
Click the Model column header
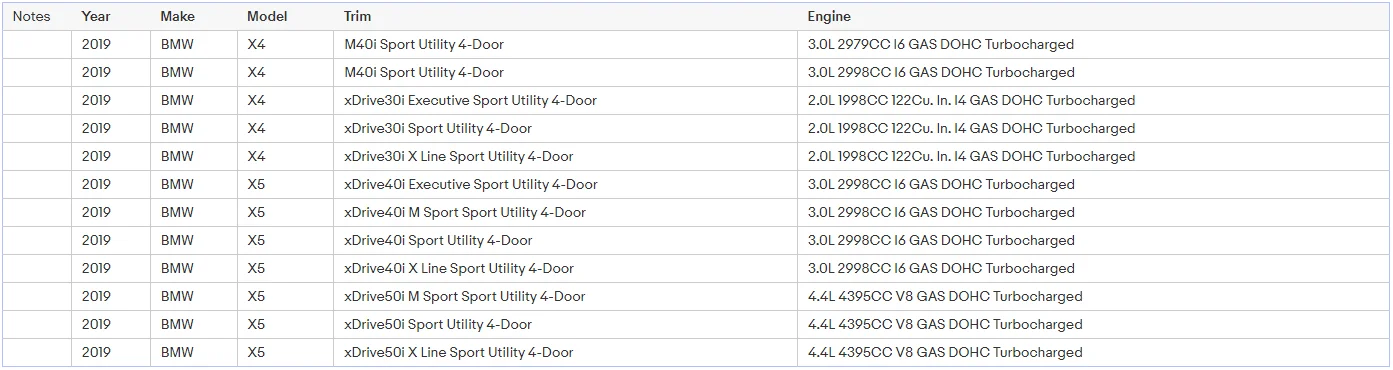[267, 17]
